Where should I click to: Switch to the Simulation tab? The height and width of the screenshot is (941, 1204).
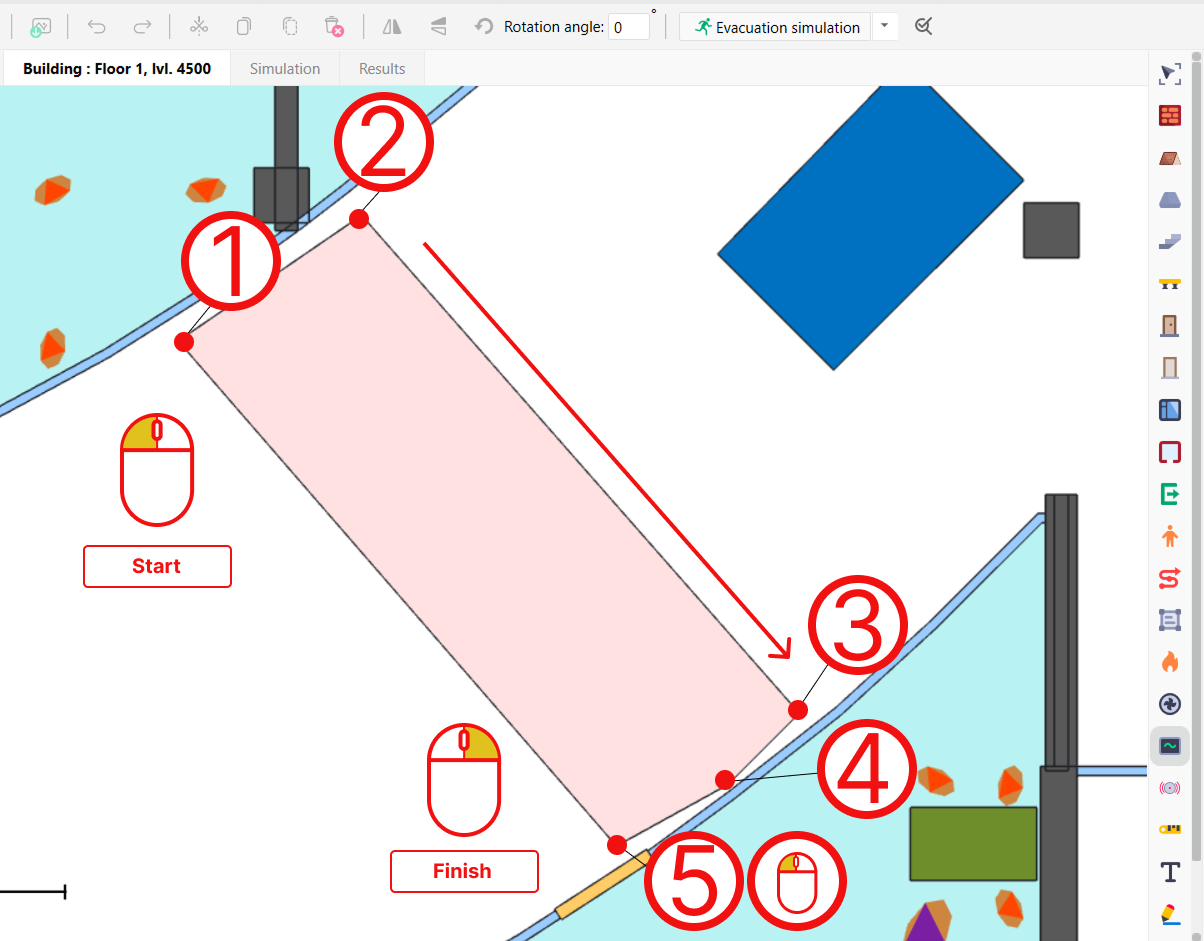285,69
